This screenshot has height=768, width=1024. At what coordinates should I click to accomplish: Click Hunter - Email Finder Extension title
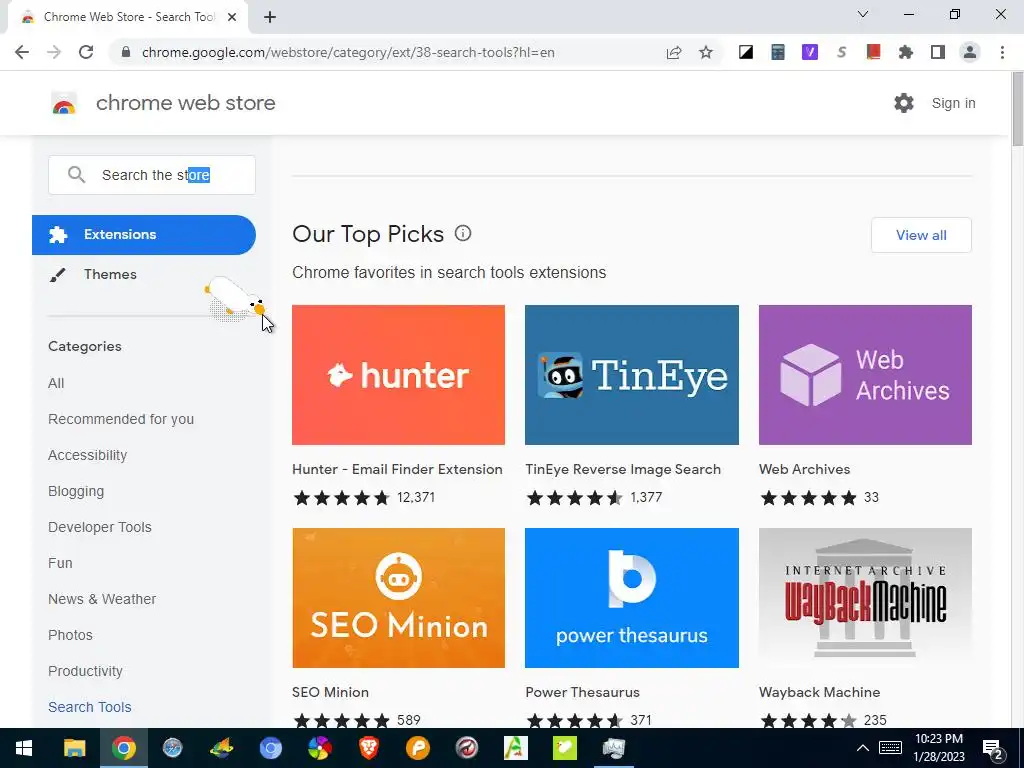(x=397, y=469)
